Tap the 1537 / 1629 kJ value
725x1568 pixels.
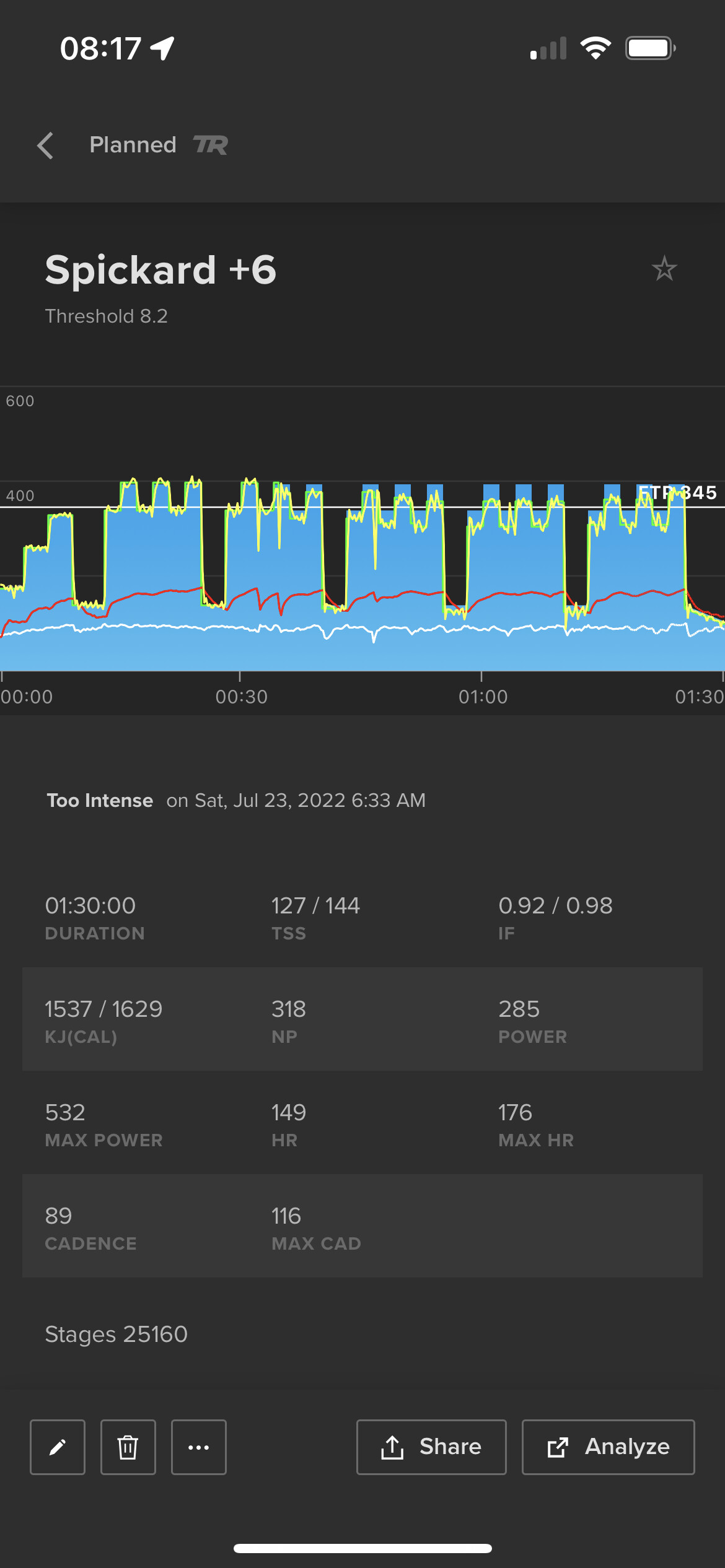point(103,1009)
